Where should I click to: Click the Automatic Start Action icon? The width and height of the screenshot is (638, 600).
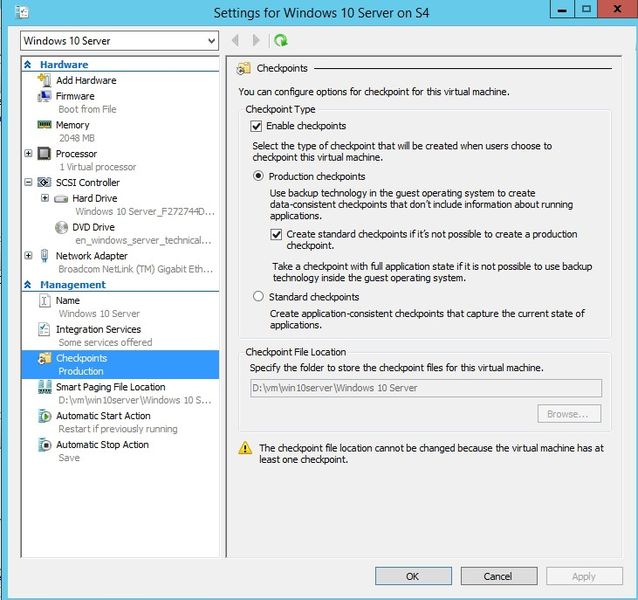(x=44, y=416)
